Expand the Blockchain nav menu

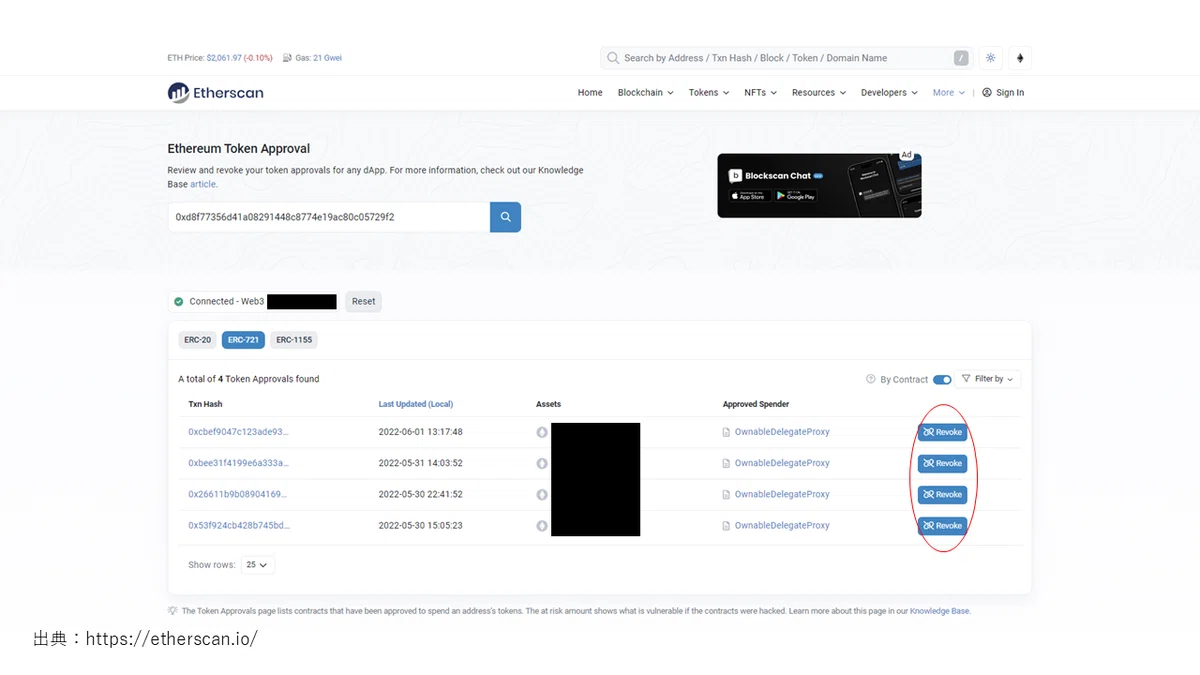click(645, 93)
